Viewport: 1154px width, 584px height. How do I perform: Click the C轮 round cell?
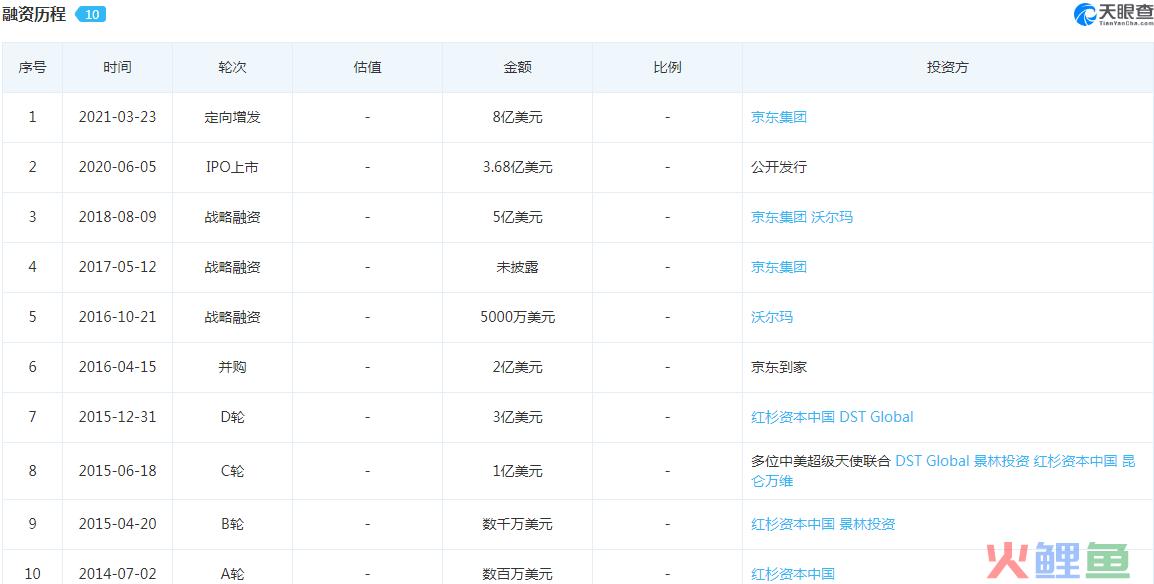(x=233, y=471)
